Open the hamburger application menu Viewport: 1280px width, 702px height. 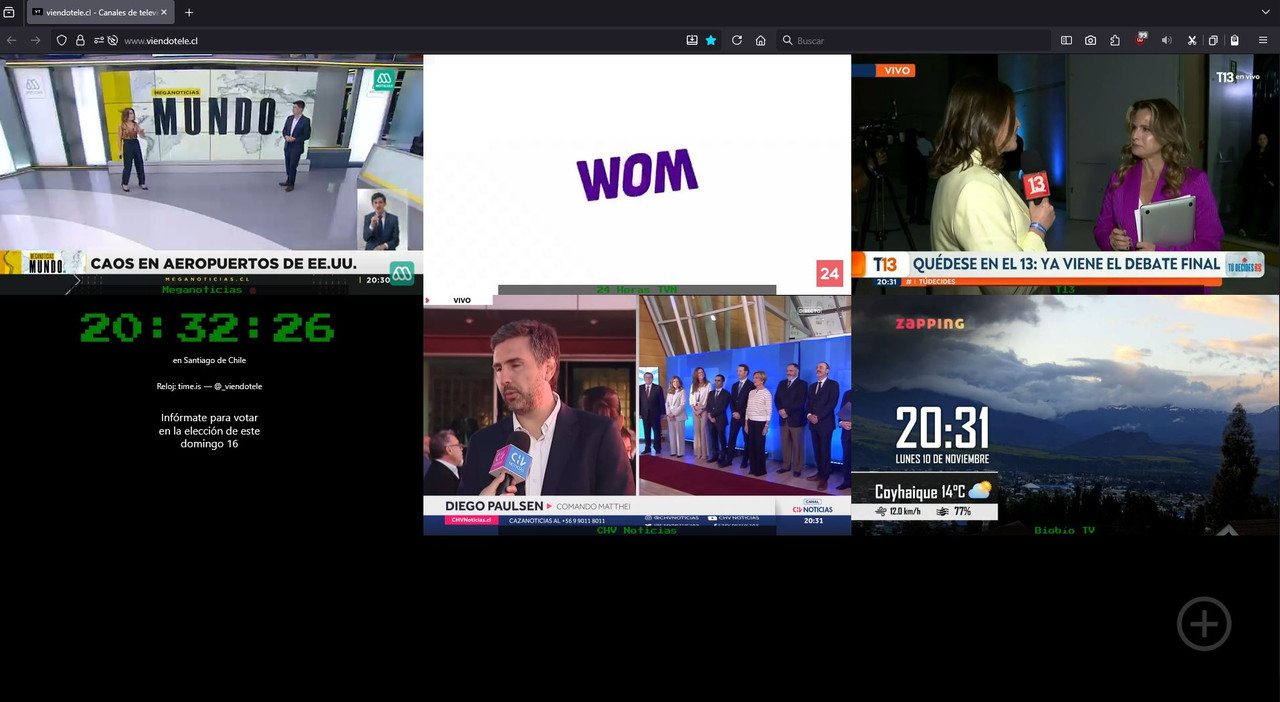(x=1264, y=40)
